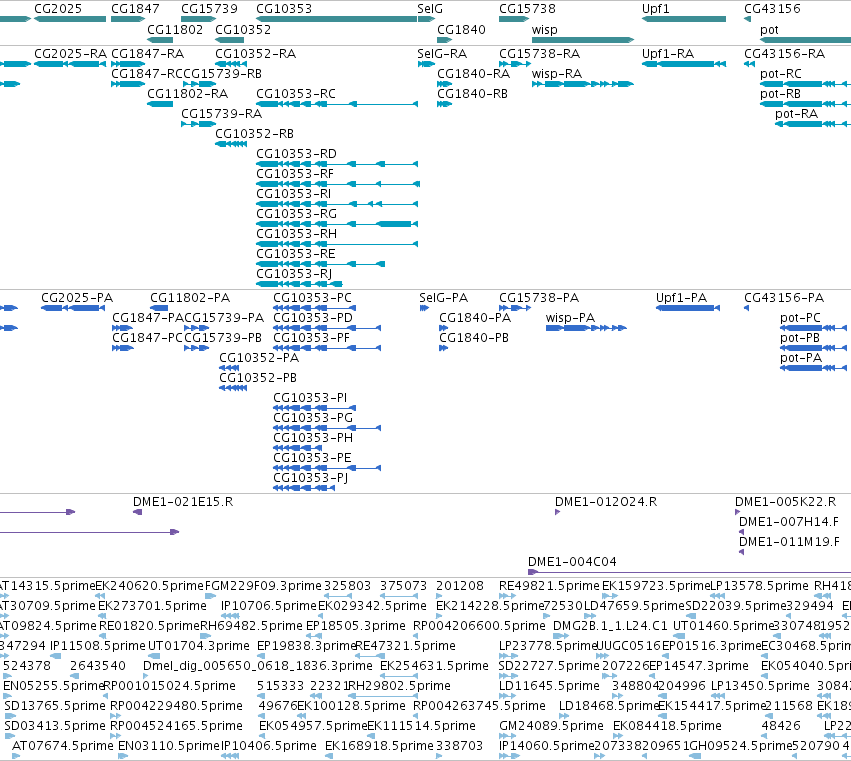Select BAC clone DME1-004C04 label
The image size is (851, 761).
click(x=572, y=562)
